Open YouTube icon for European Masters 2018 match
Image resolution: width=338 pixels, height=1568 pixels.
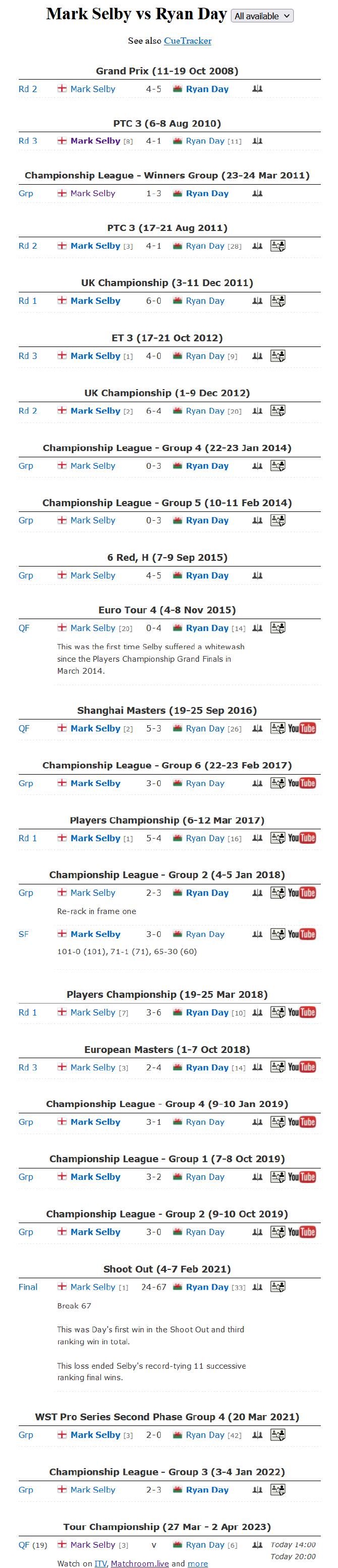302,1066
